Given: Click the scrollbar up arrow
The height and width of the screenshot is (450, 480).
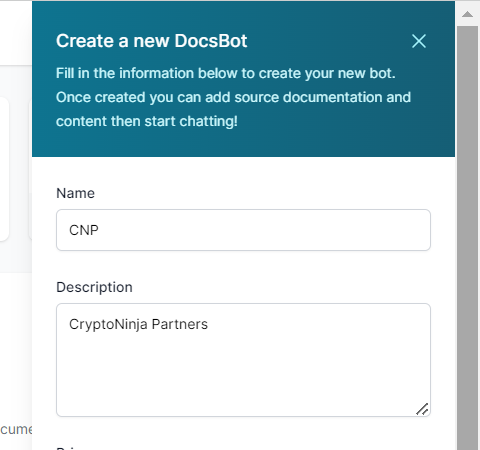Looking at the screenshot, I should (467, 14).
